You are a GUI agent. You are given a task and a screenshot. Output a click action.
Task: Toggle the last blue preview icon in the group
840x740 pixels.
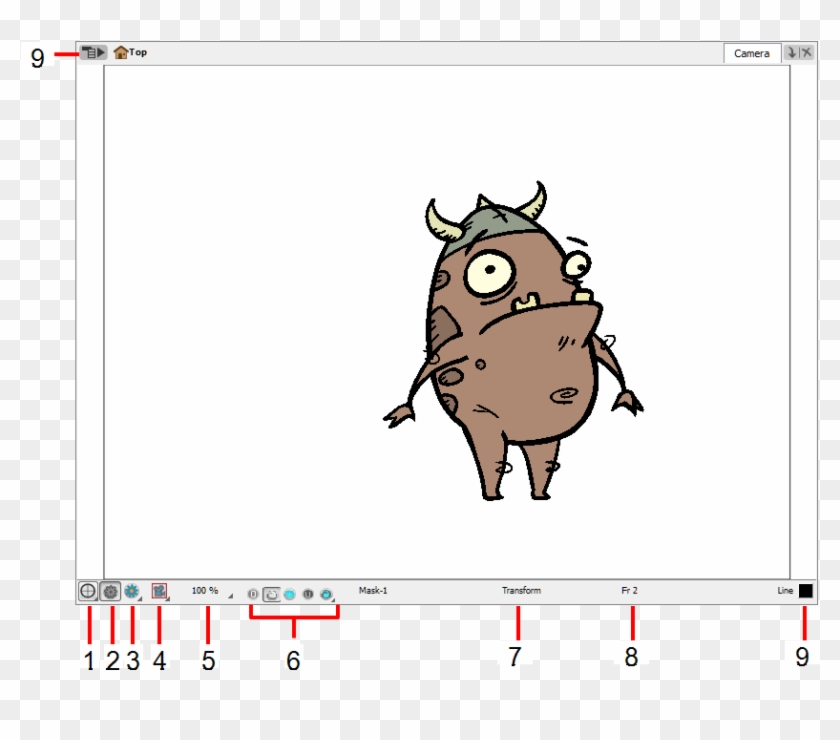(x=328, y=590)
